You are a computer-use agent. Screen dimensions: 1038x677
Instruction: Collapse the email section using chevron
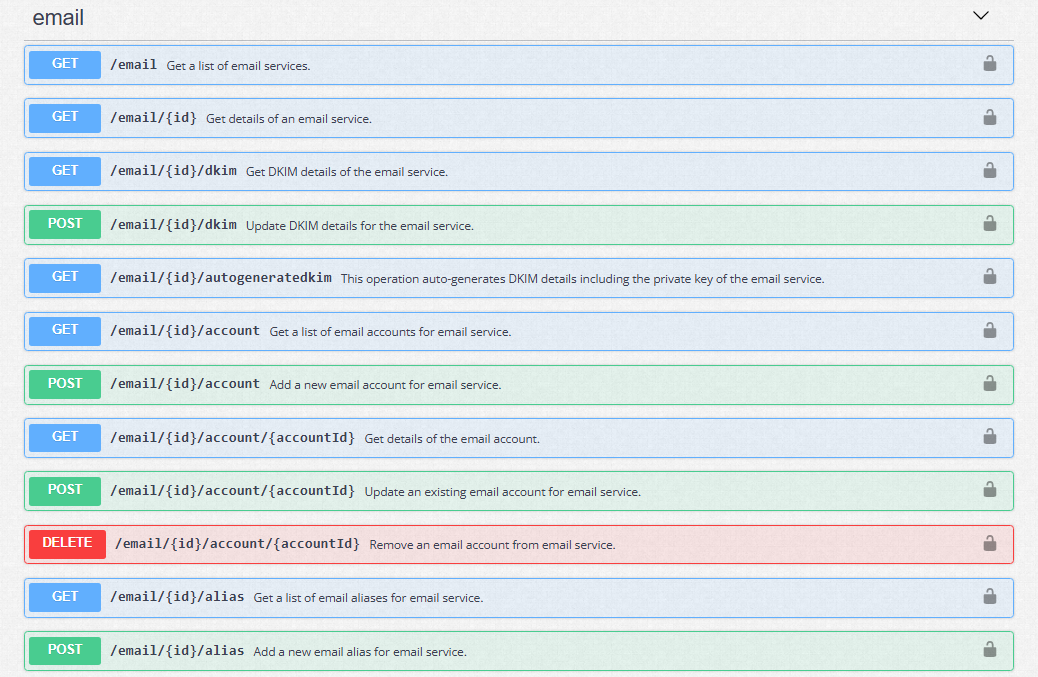980,16
